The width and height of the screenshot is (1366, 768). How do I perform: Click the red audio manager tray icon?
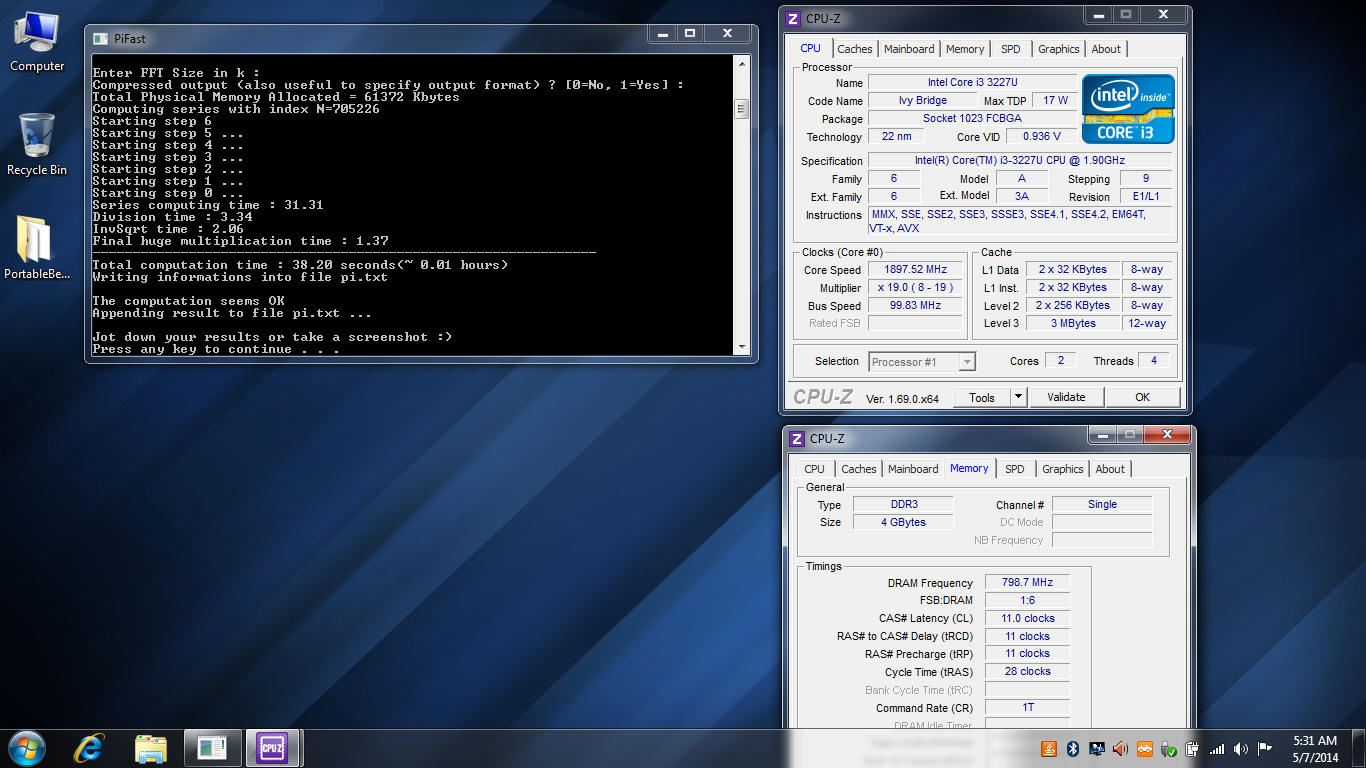click(1120, 748)
